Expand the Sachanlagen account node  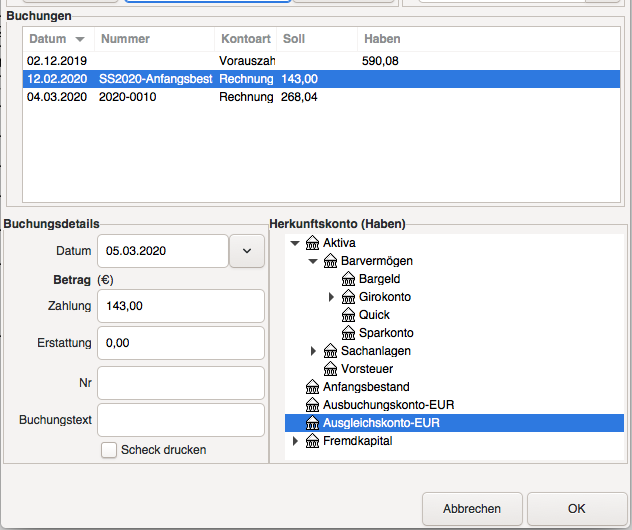(x=313, y=351)
